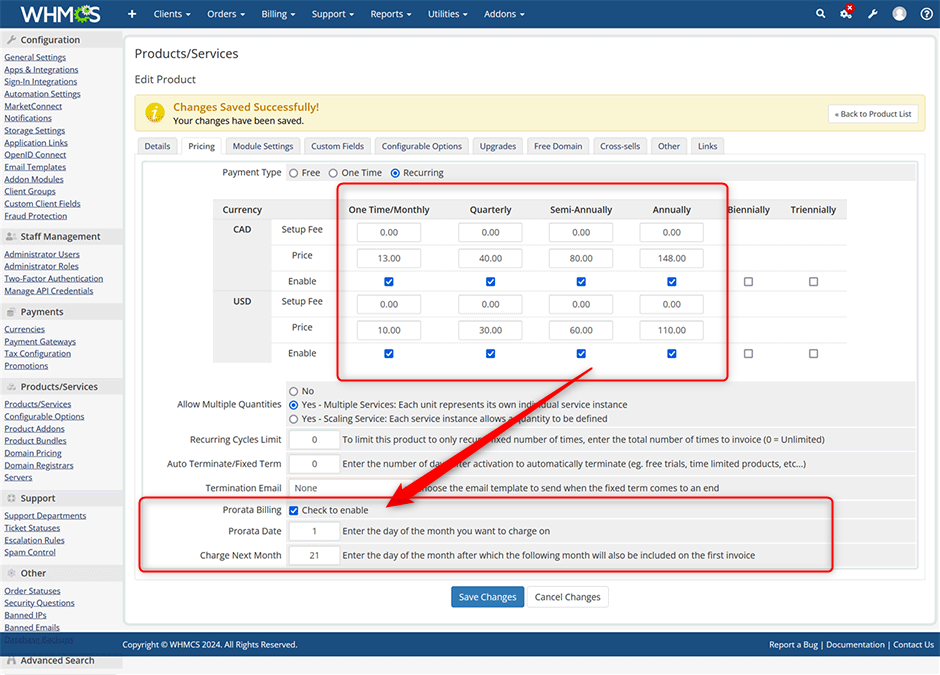Image resolution: width=940 pixels, height=675 pixels.
Task: Open the Configurable Options tab
Action: coord(421,146)
